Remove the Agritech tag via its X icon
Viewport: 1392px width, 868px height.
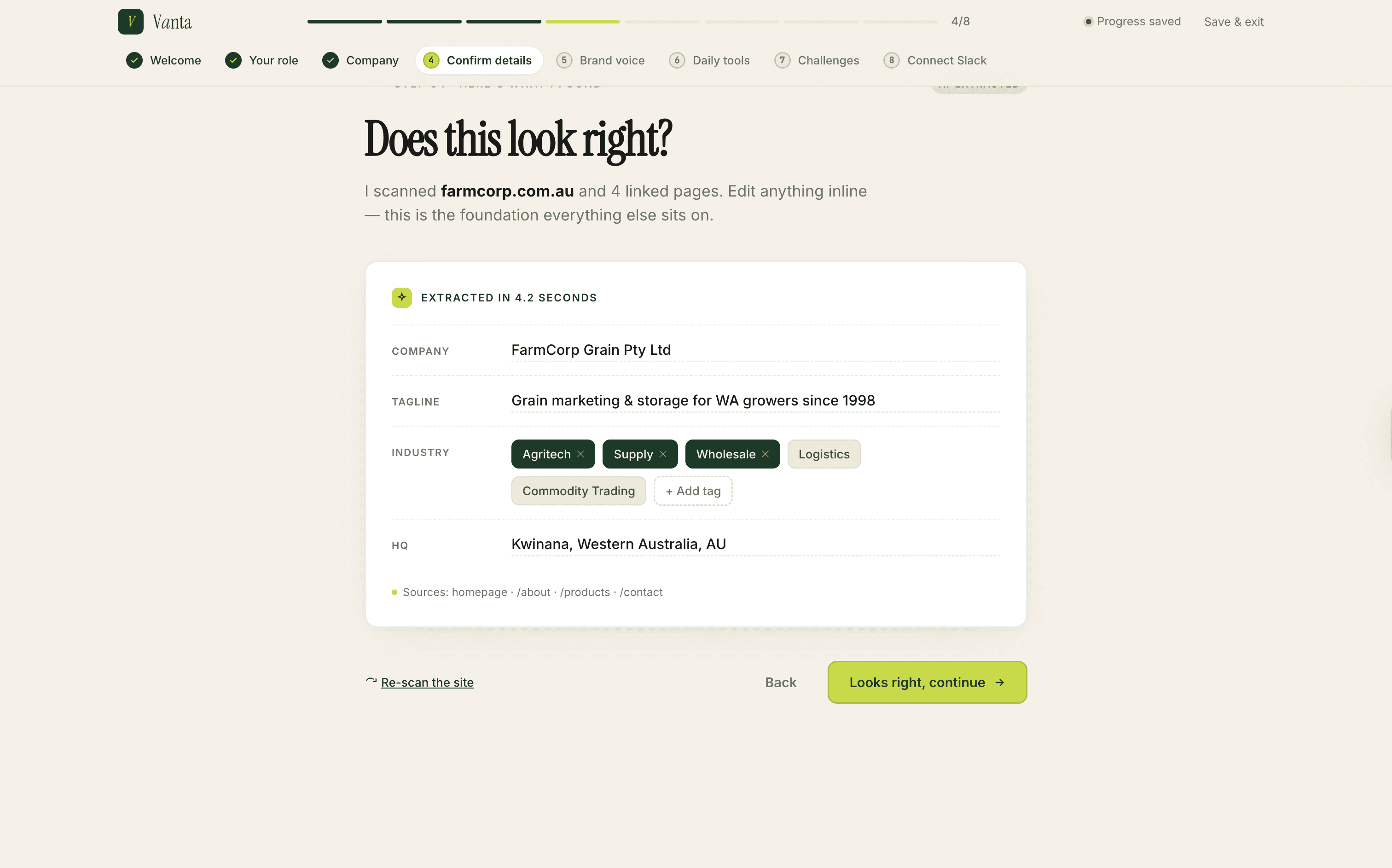coord(581,453)
